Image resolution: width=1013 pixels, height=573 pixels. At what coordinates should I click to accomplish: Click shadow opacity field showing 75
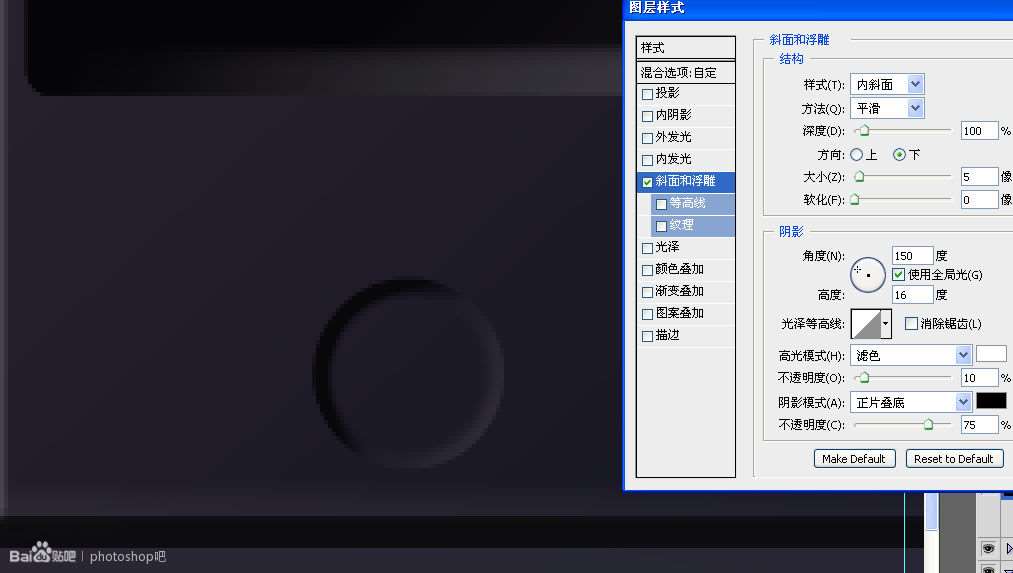click(x=979, y=425)
